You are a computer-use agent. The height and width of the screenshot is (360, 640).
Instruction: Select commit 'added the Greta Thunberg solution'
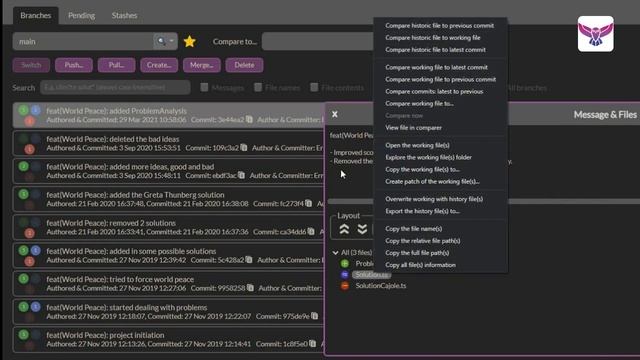[169, 199]
